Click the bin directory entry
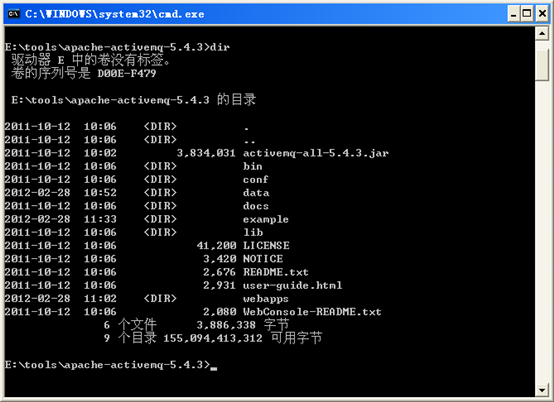Screen dimensions: 554x402 coord(253,166)
